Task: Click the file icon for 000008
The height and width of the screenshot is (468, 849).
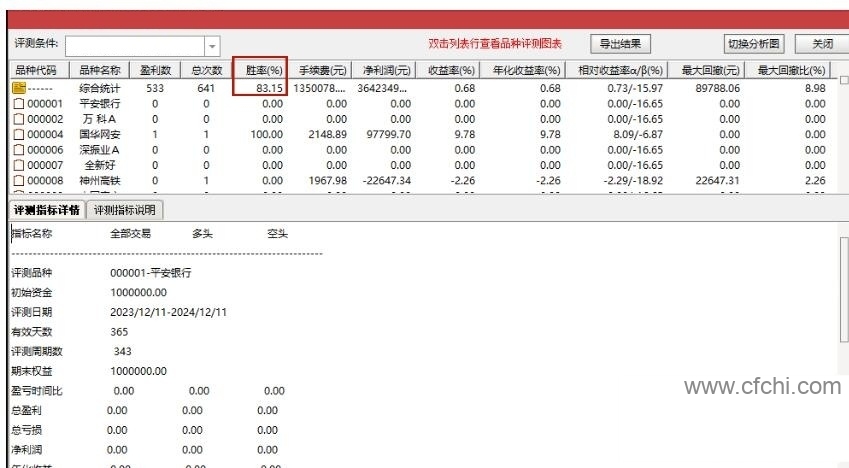Action: click(x=19, y=180)
